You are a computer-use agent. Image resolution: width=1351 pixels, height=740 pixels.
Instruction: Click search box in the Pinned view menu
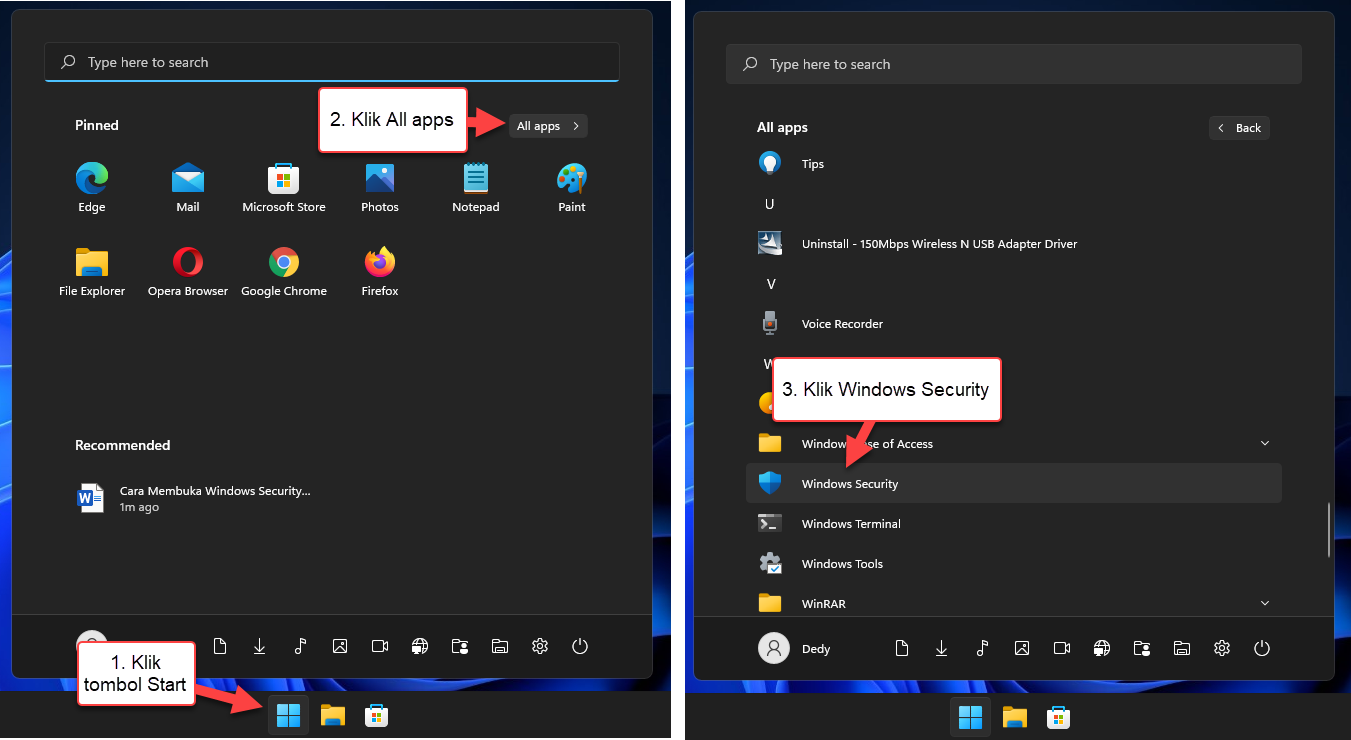[332, 62]
